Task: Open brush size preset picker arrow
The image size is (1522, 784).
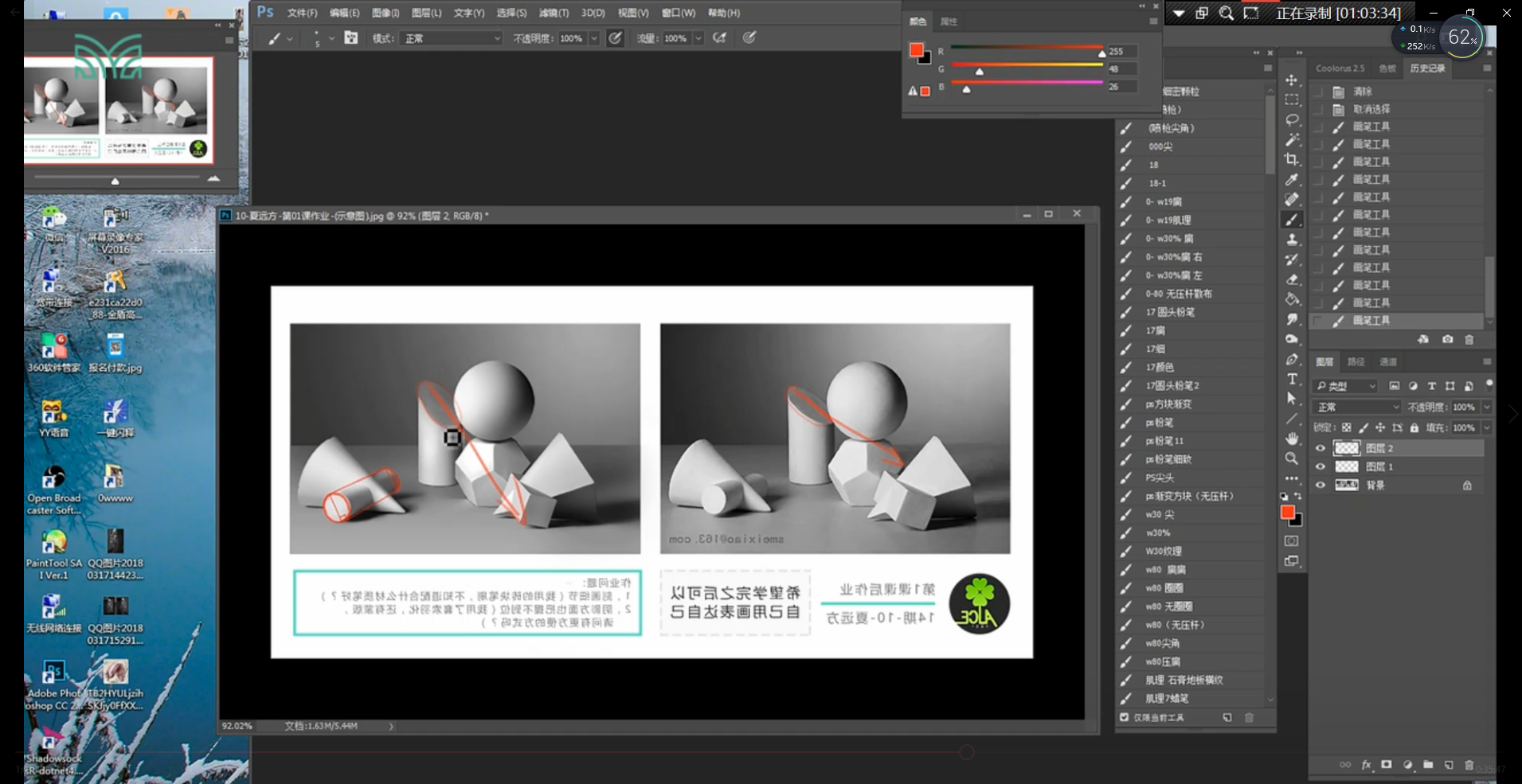Action: click(x=331, y=38)
